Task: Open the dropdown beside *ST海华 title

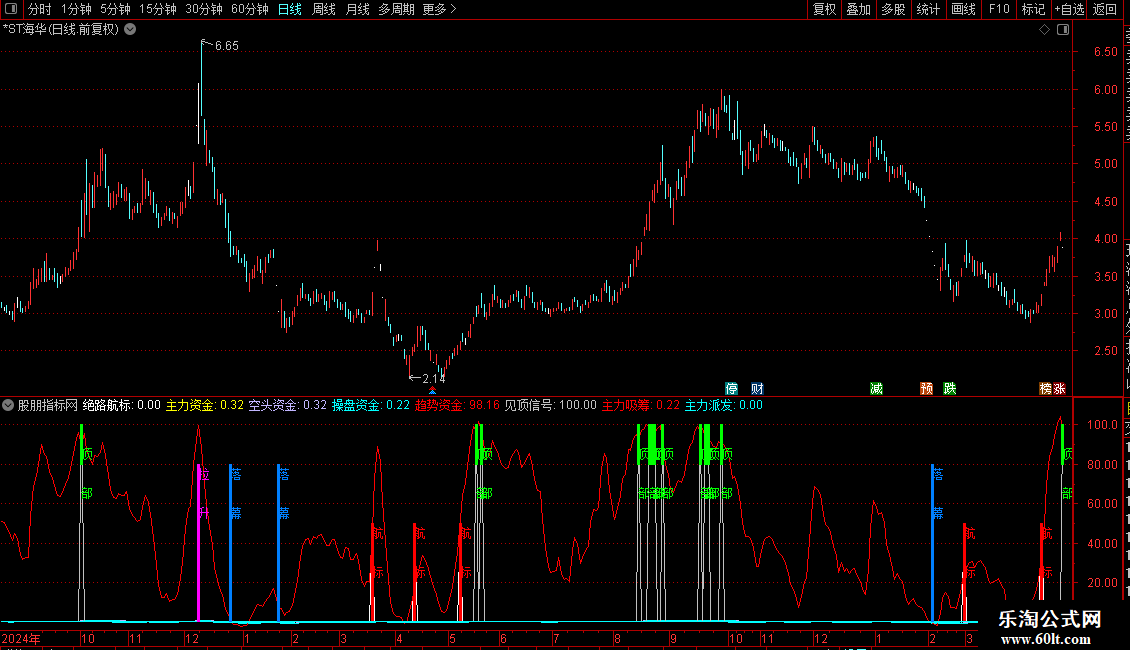Action: pyautogui.click(x=130, y=30)
